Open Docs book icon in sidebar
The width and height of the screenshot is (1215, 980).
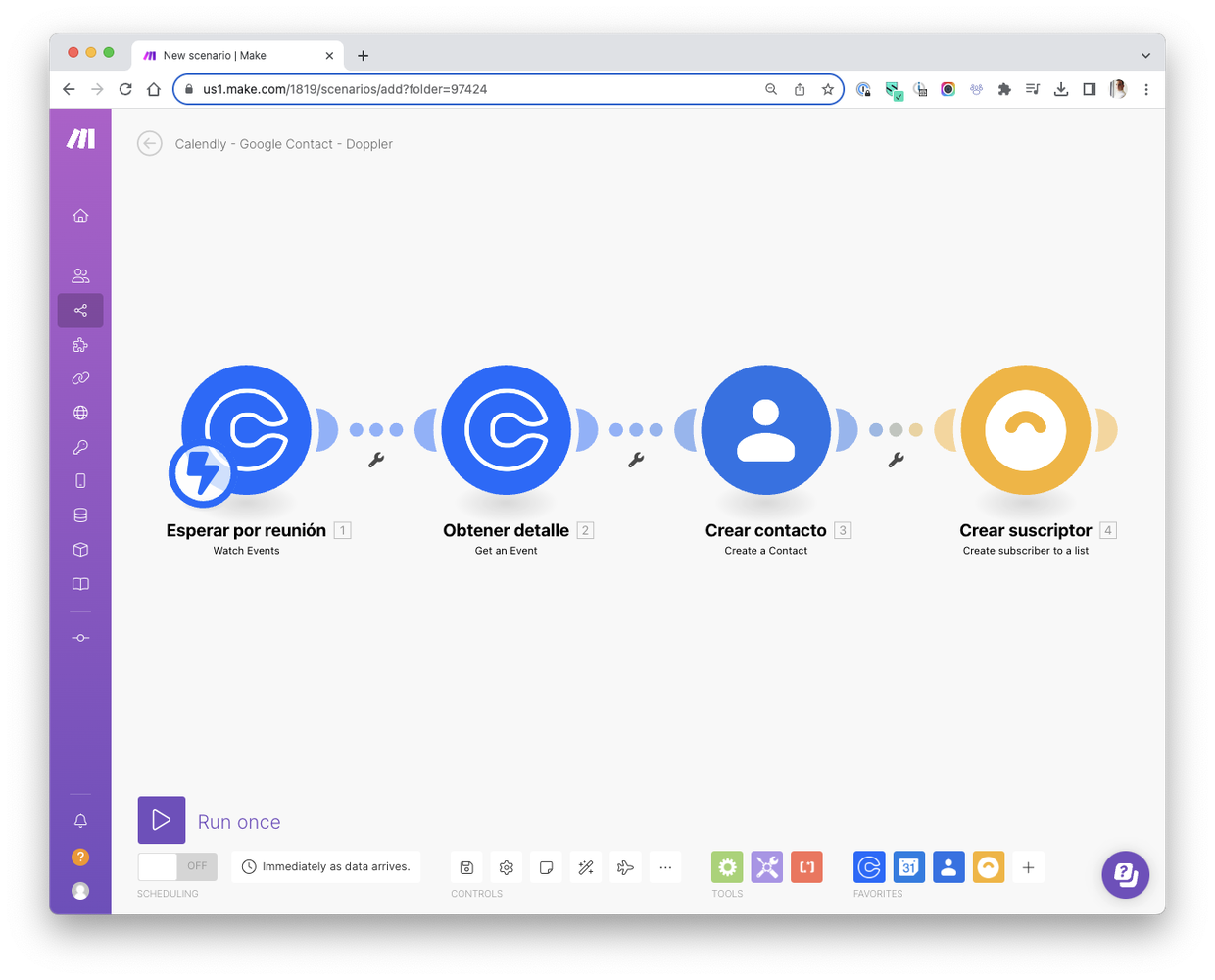click(80, 584)
